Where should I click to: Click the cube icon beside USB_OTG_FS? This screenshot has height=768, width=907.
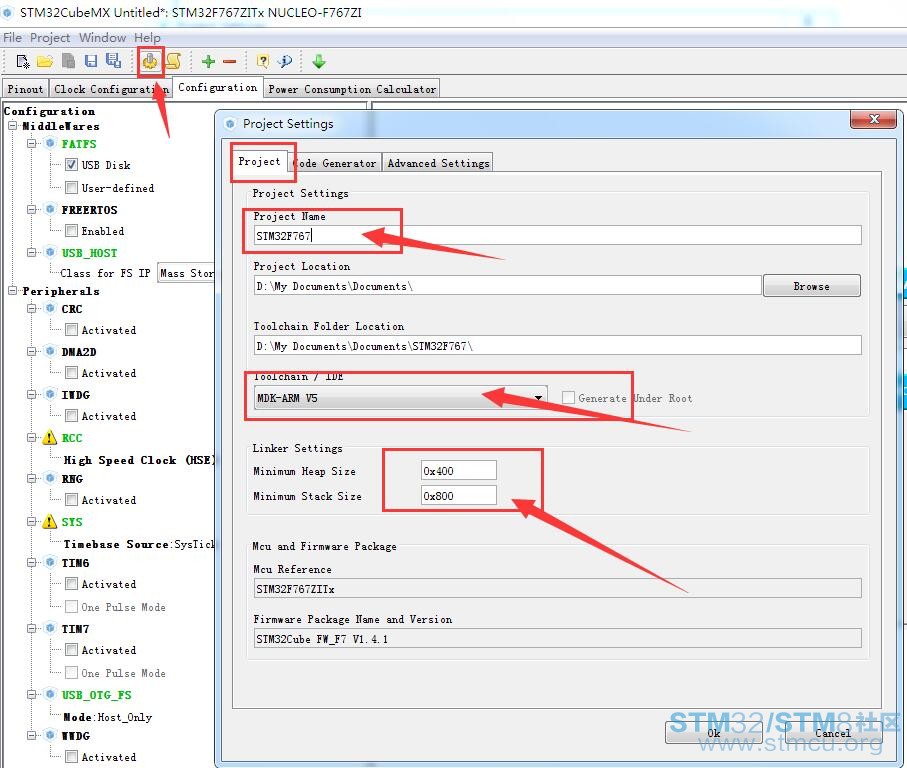50,694
